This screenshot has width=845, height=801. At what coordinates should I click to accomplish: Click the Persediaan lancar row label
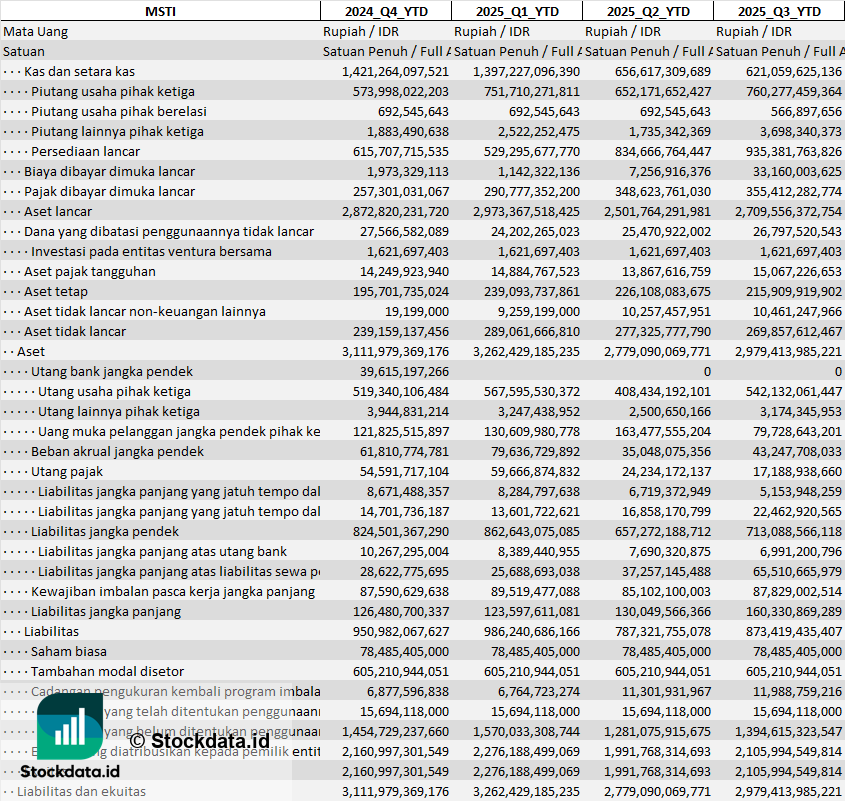[x=85, y=151]
